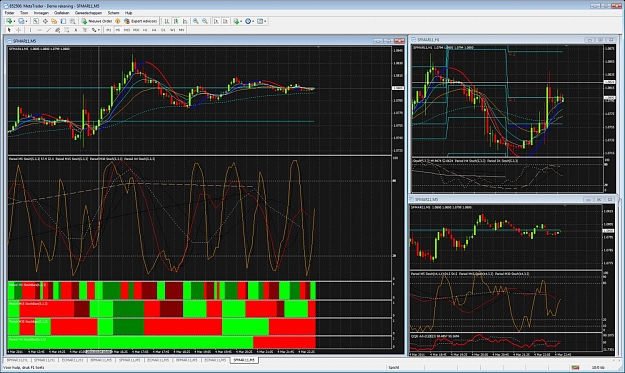Click the Periods clock icon
The image size is (625, 373).
[248, 21]
